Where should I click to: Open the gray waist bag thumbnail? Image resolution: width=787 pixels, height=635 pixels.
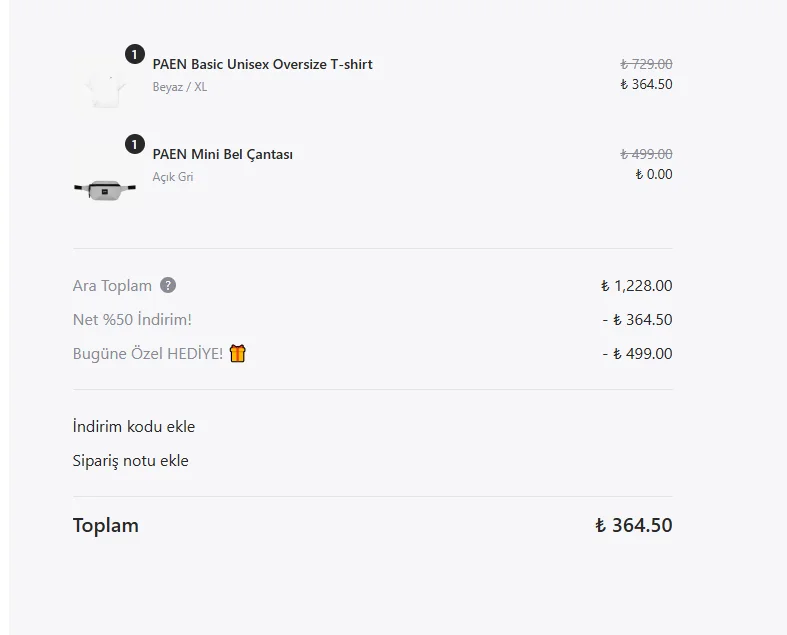click(x=105, y=190)
